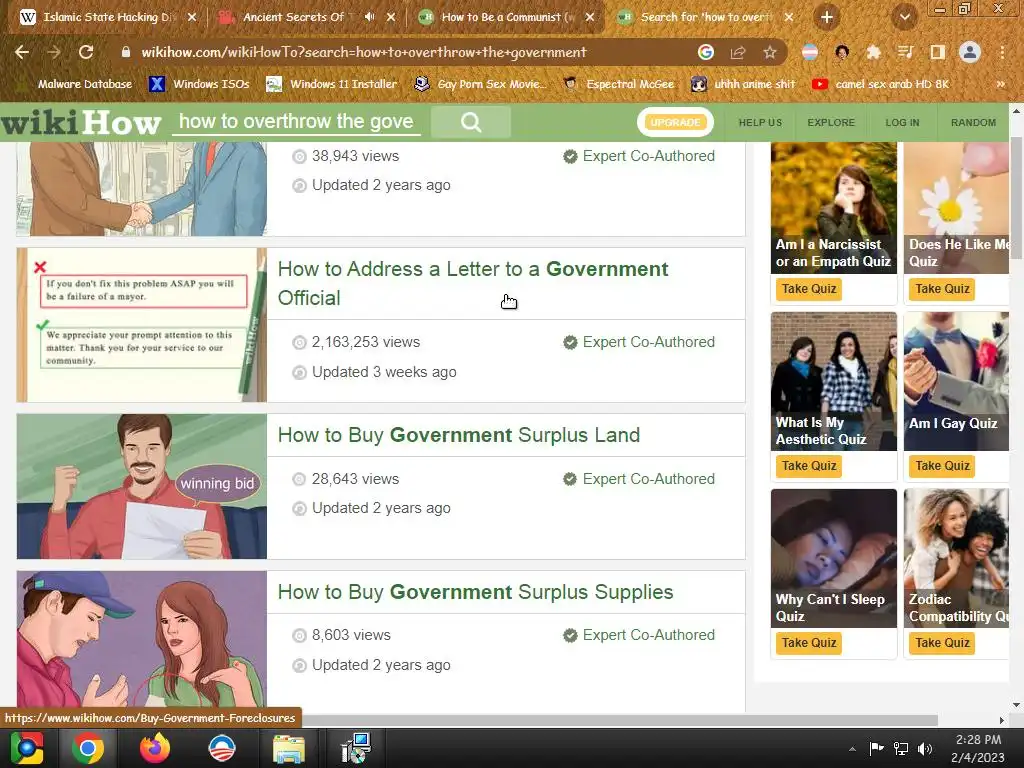Viewport: 1024px width, 768px height.
Task: Click the address bar URL
Action: (364, 52)
